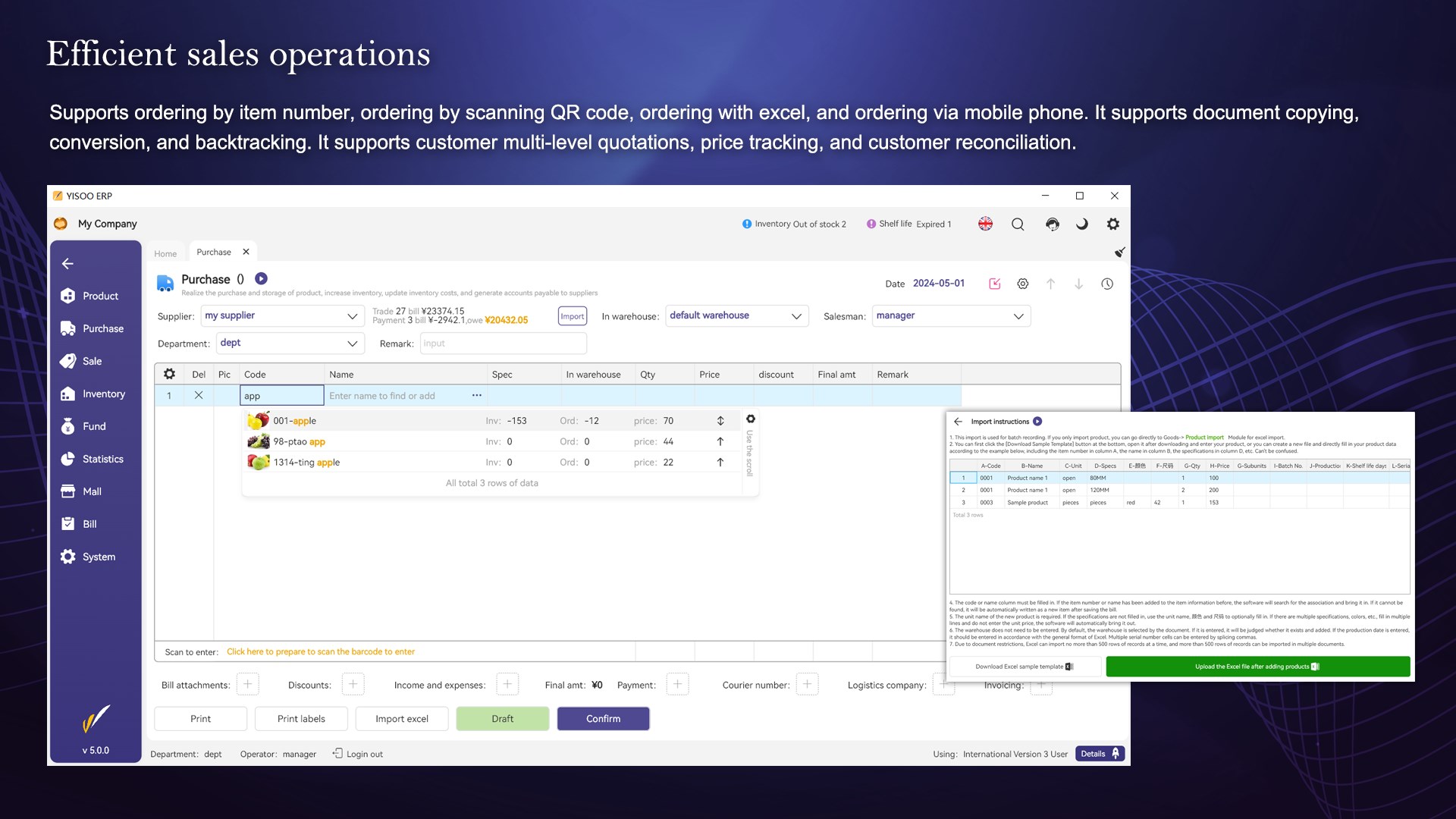The width and height of the screenshot is (1456, 819).
Task: Open the top-right settings gear
Action: pos(1112,224)
